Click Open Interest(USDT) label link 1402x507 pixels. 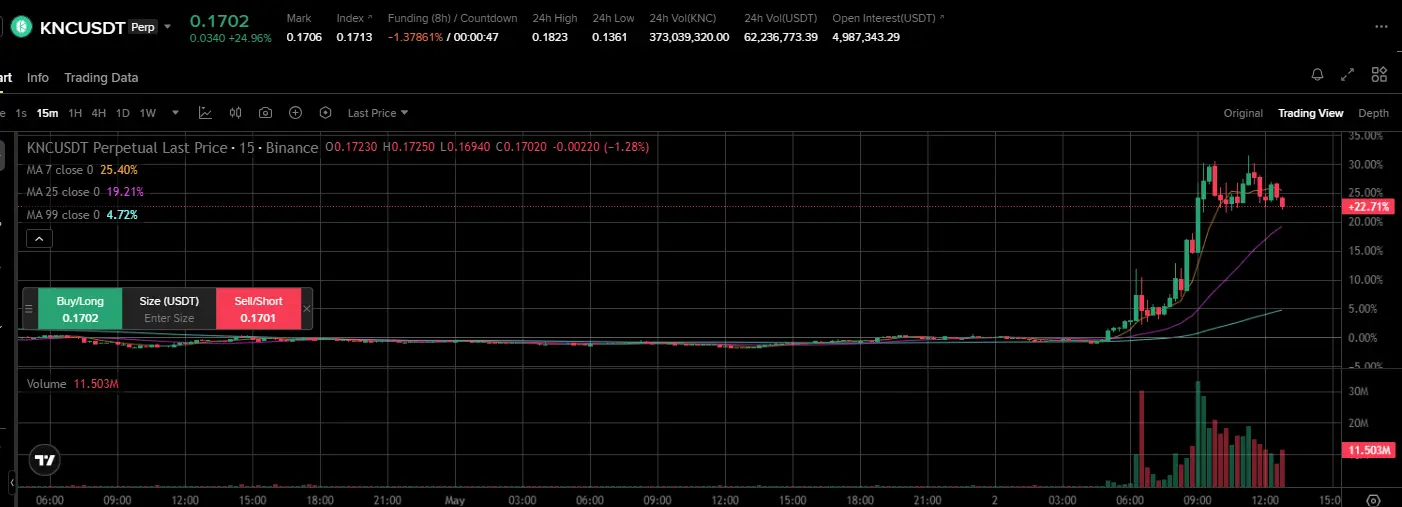coord(888,18)
